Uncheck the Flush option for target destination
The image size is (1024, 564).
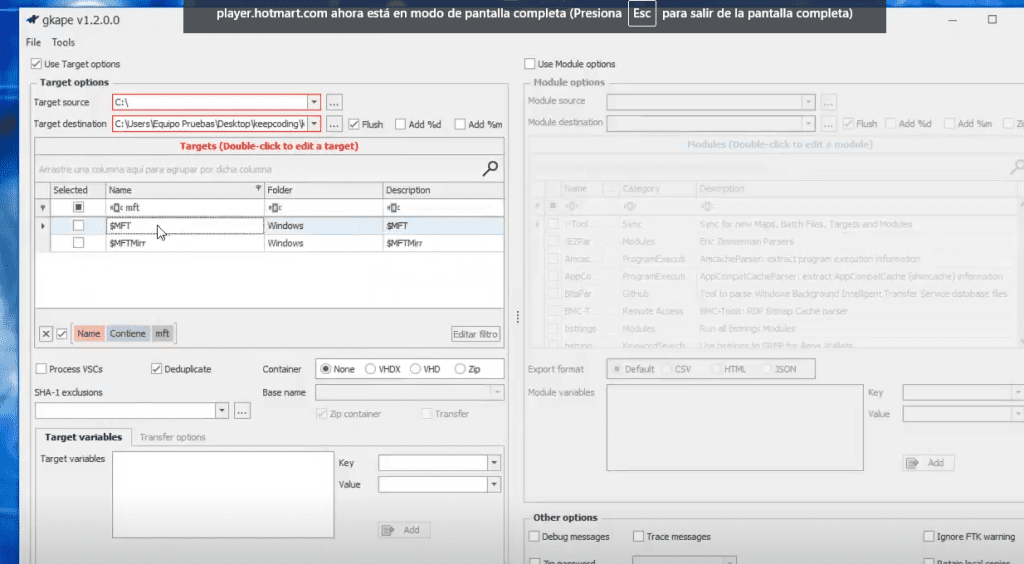coord(354,124)
